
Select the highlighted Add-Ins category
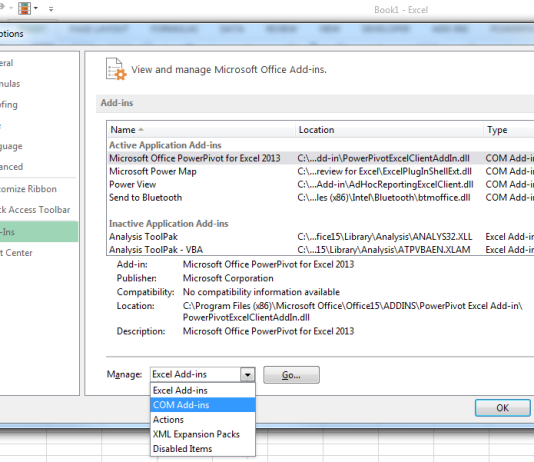tap(38, 232)
